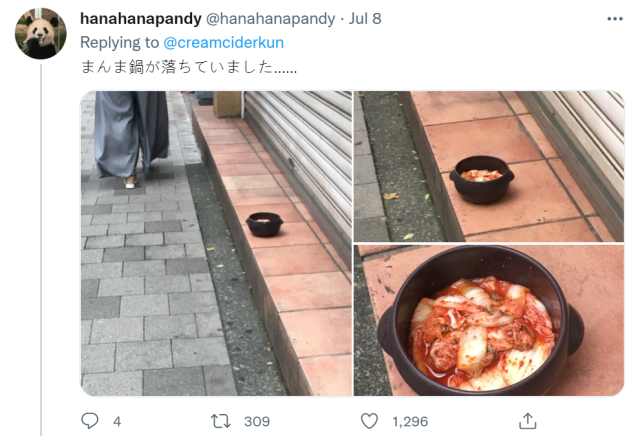Click the Japanese tweet text

(189, 67)
